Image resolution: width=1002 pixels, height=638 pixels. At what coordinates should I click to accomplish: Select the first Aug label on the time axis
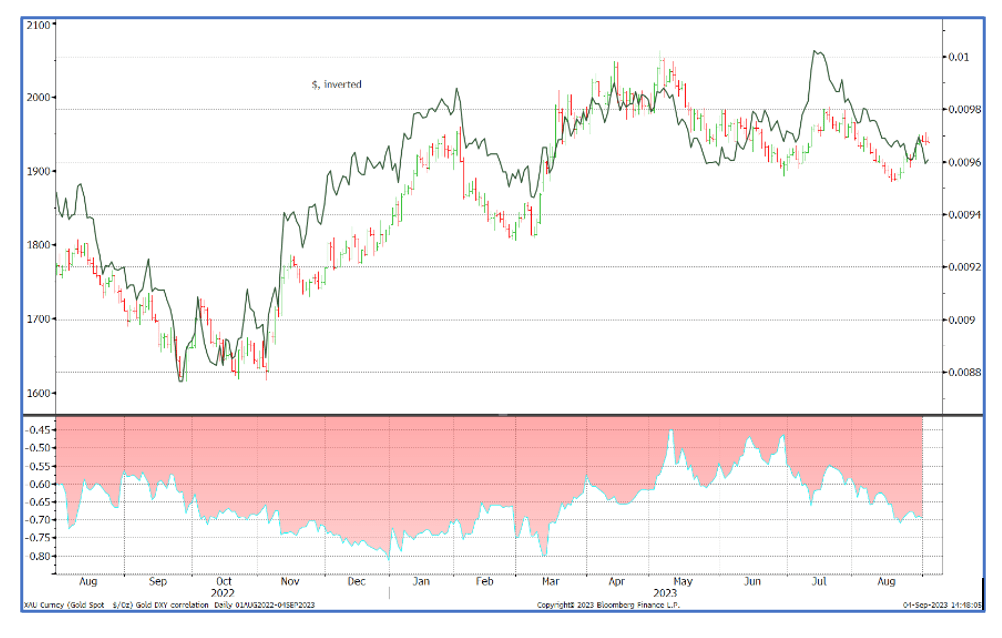coord(88,581)
